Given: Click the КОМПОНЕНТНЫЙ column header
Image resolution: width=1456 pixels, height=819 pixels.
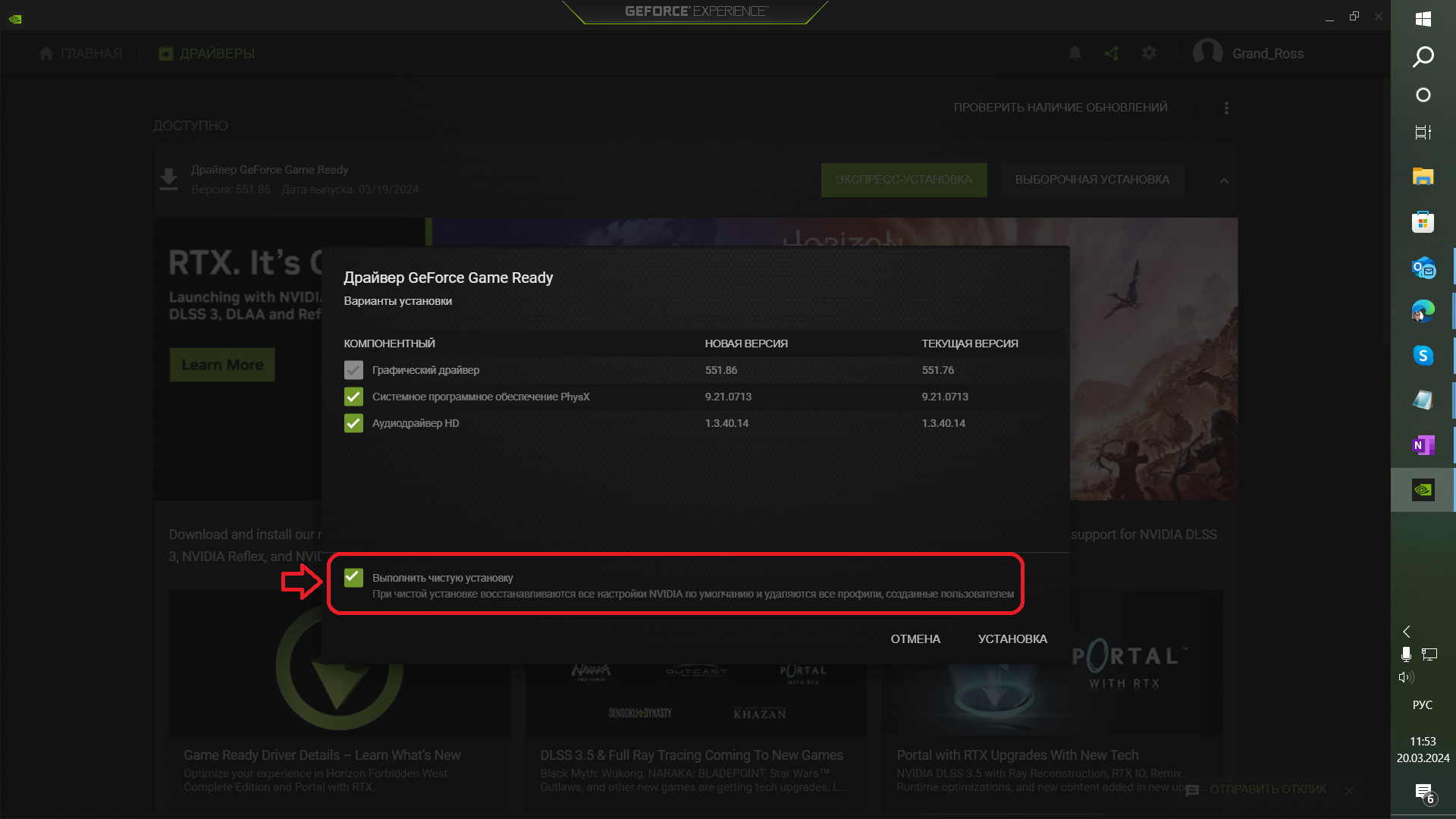Looking at the screenshot, I should [x=389, y=344].
